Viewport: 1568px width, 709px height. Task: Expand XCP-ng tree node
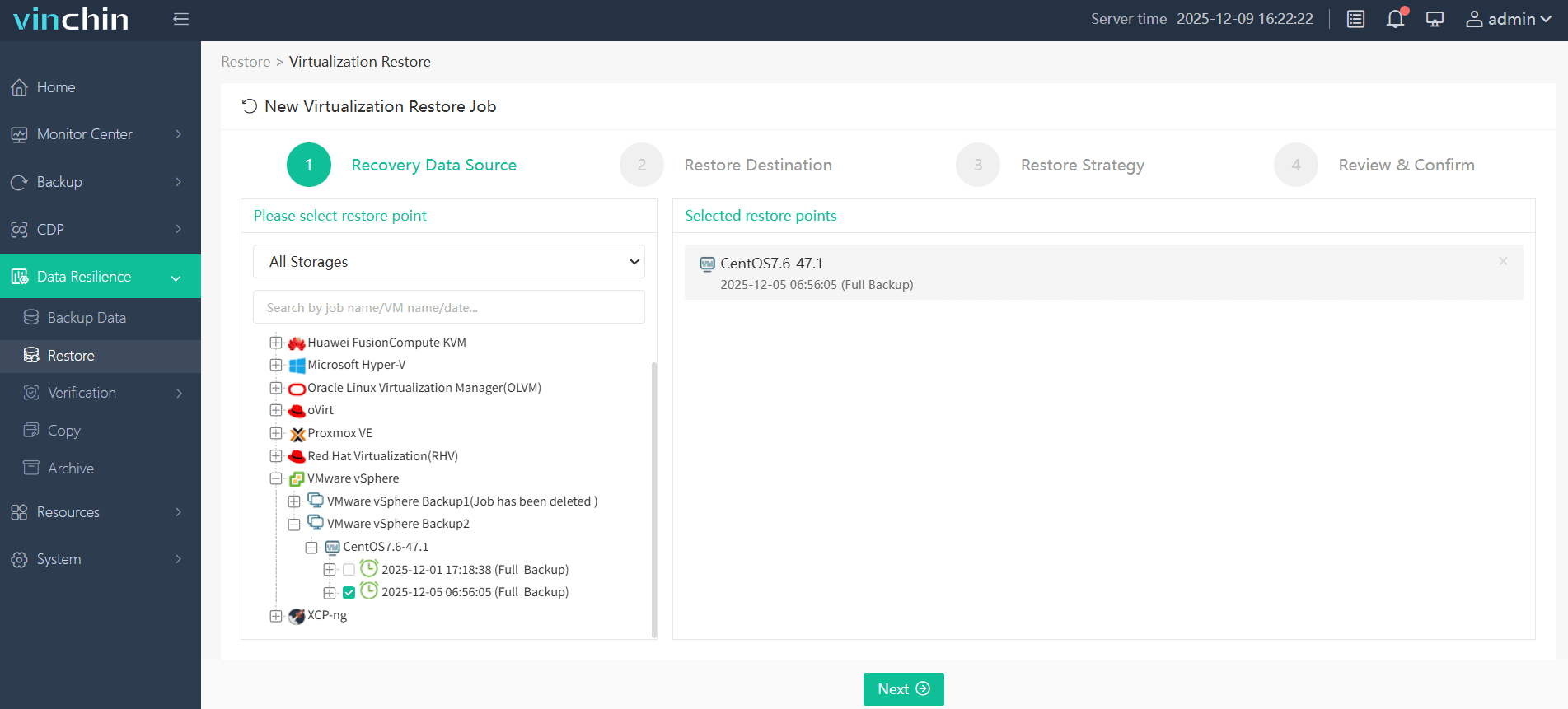(x=276, y=616)
